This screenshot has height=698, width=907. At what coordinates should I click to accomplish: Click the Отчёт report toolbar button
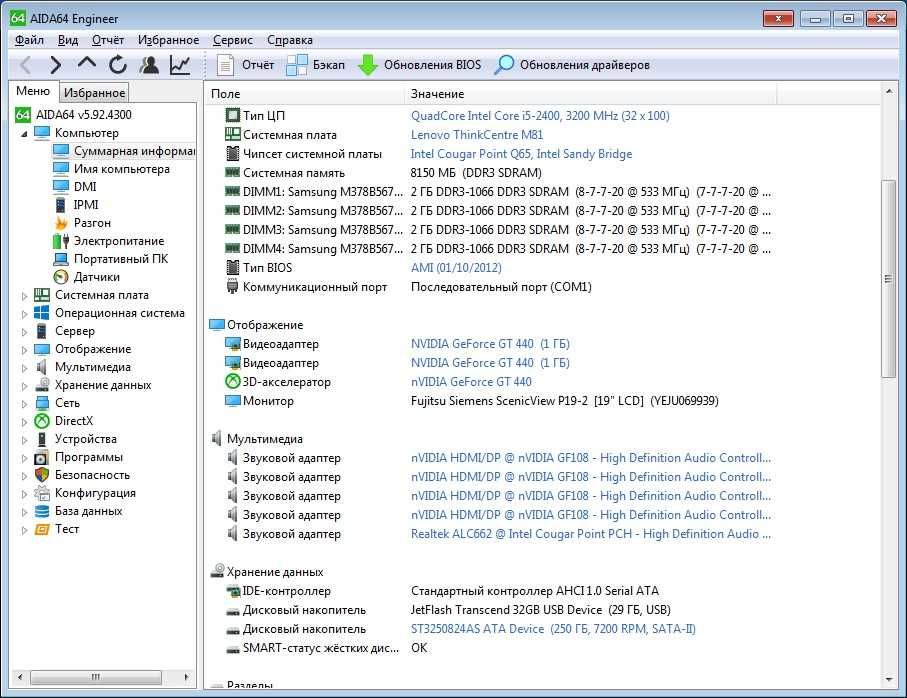point(245,65)
